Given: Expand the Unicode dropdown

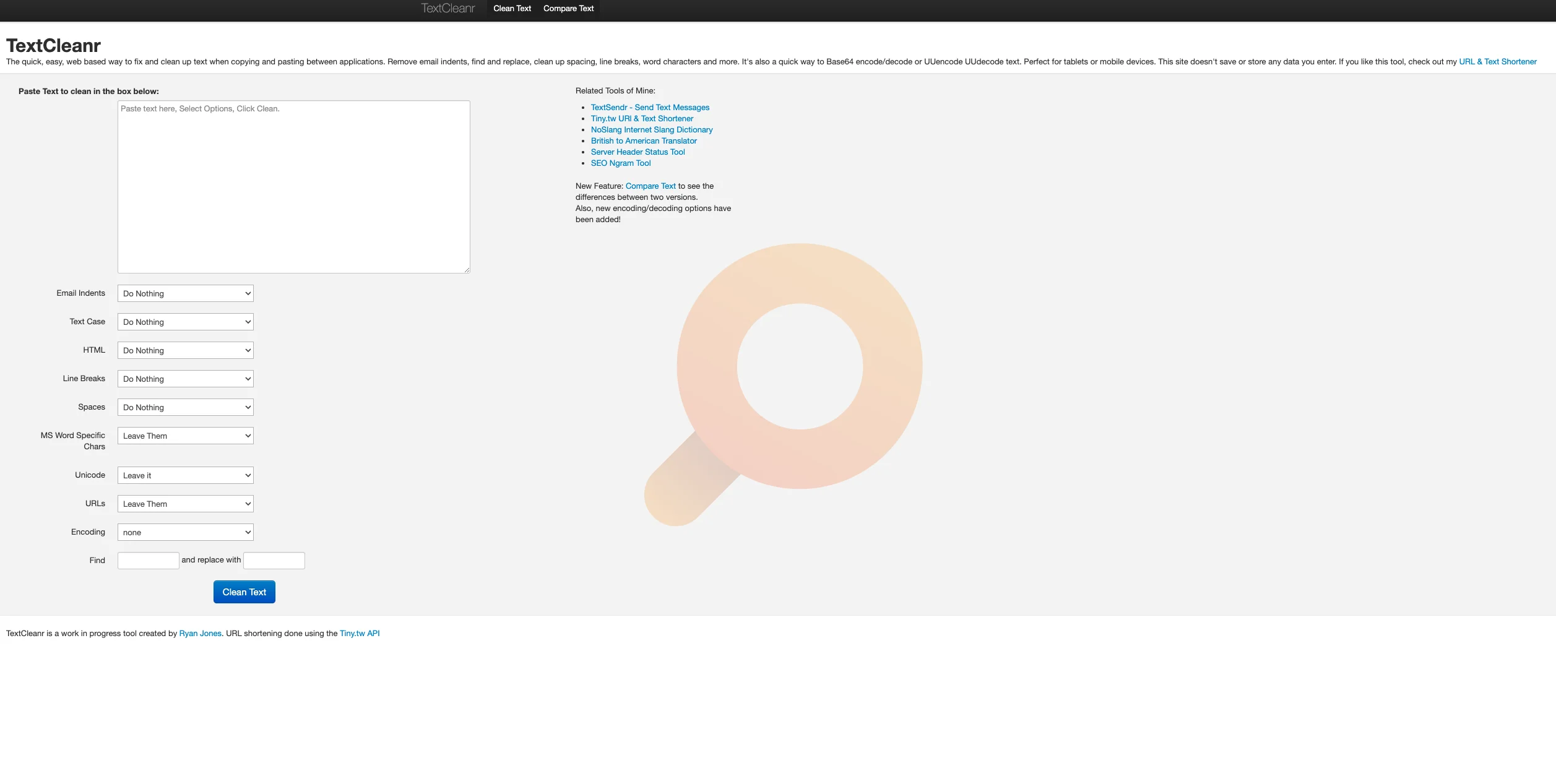Looking at the screenshot, I should point(185,475).
